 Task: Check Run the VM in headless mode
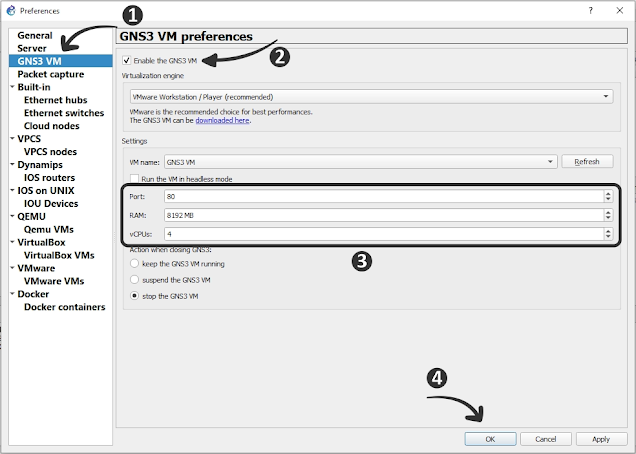point(134,179)
